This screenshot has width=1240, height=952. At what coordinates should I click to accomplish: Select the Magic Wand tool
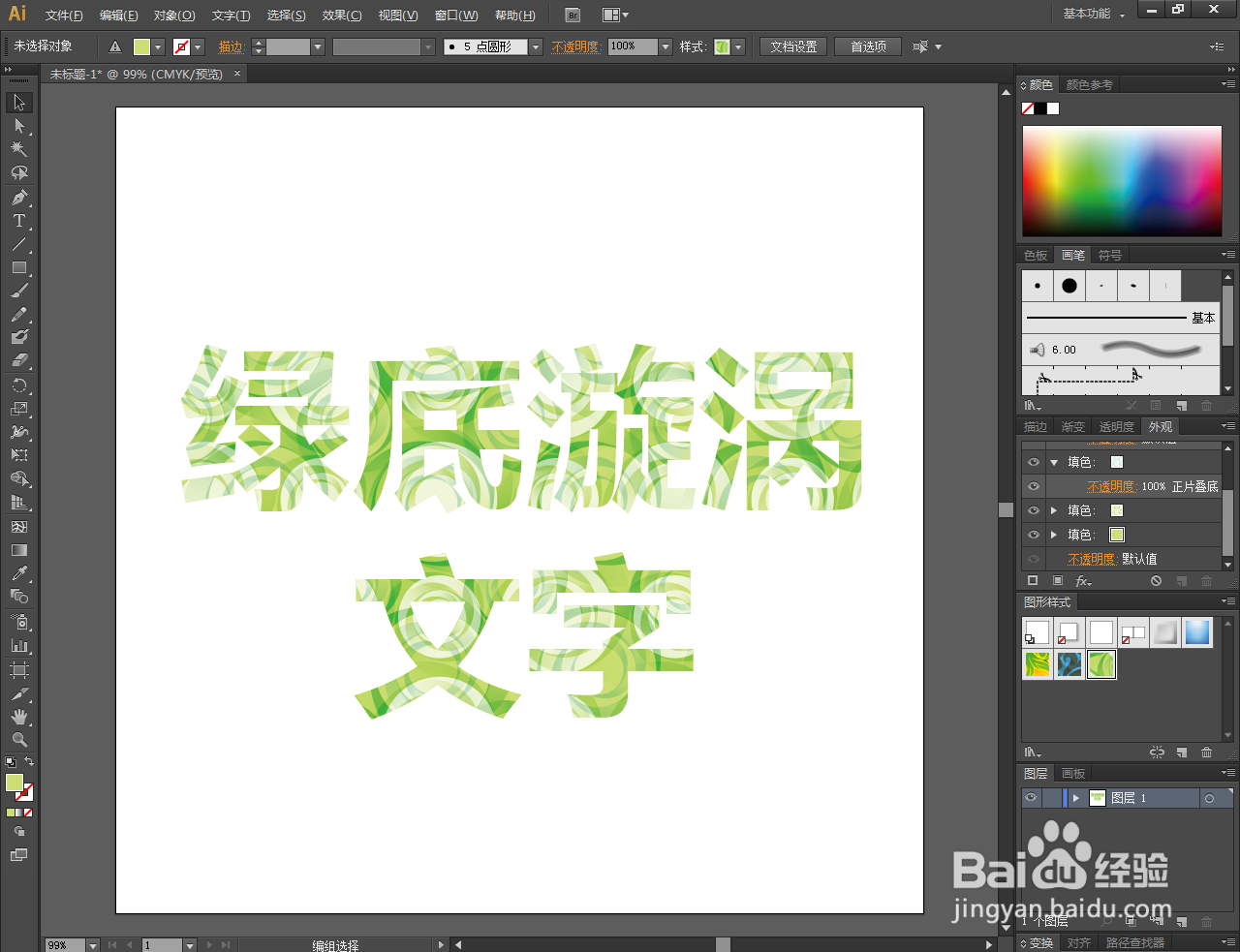tap(19, 149)
